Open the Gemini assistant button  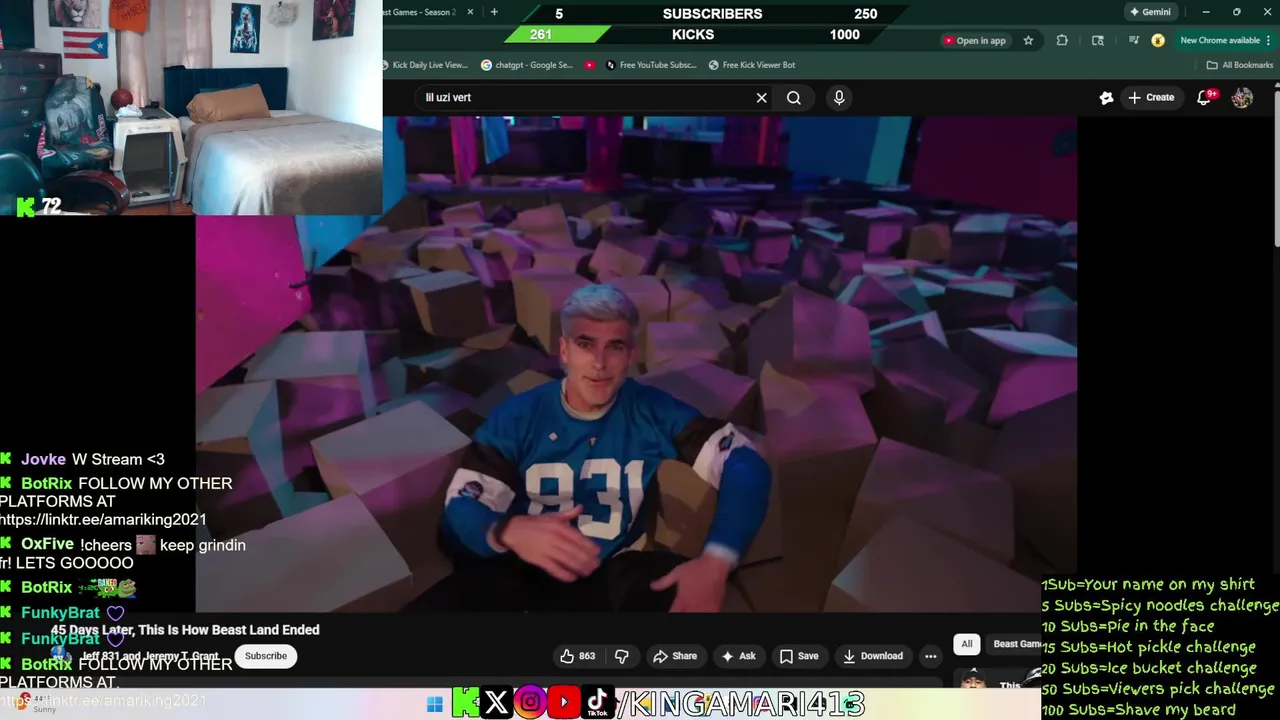point(1149,12)
